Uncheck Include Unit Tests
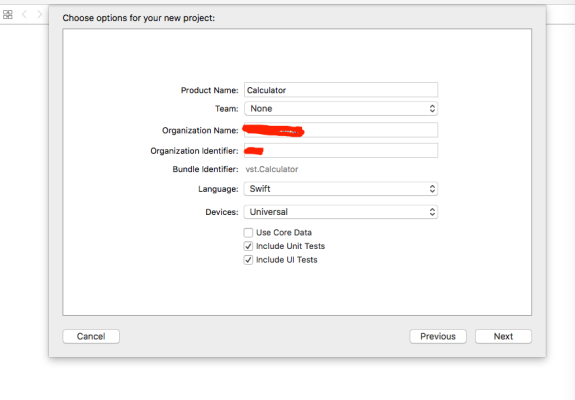Image resolution: width=575 pixels, height=400 pixels. point(248,246)
